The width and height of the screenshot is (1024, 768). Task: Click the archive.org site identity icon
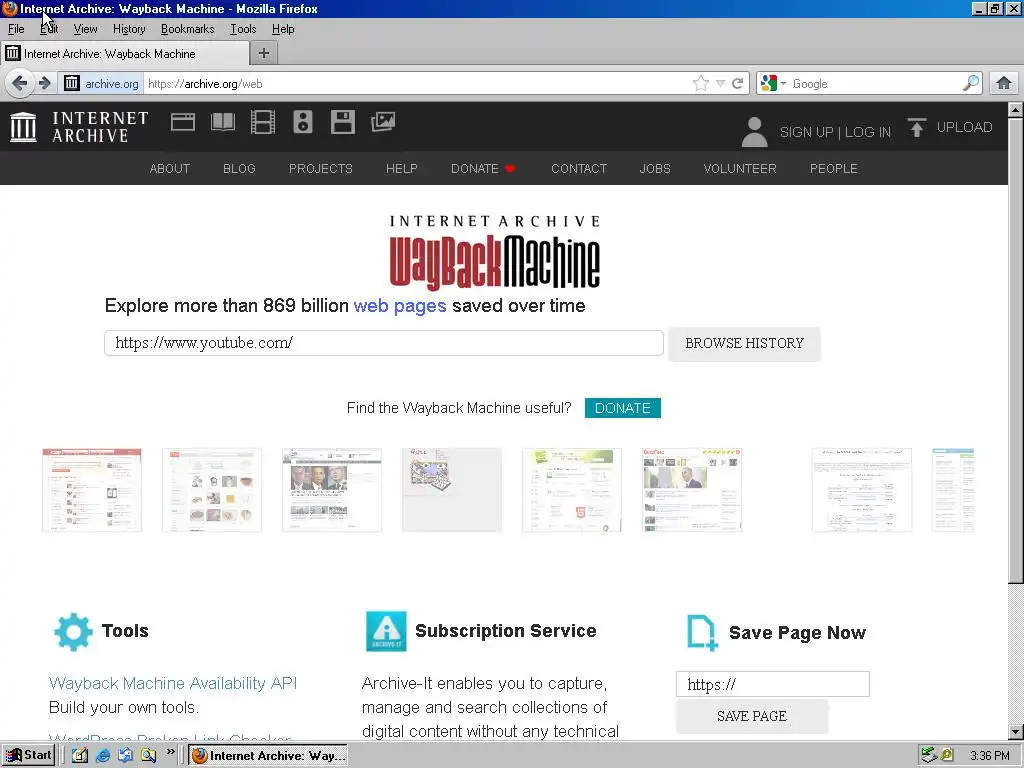pyautogui.click(x=72, y=84)
